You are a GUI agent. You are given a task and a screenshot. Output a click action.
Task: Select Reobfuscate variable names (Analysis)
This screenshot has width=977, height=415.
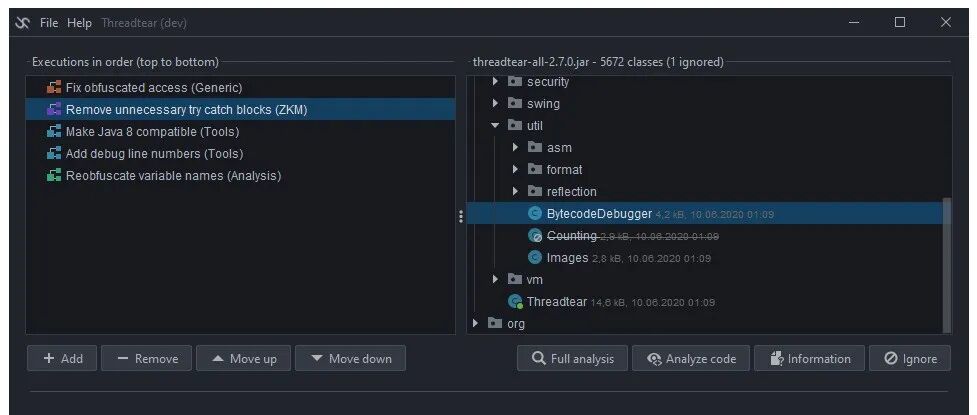point(241,176)
